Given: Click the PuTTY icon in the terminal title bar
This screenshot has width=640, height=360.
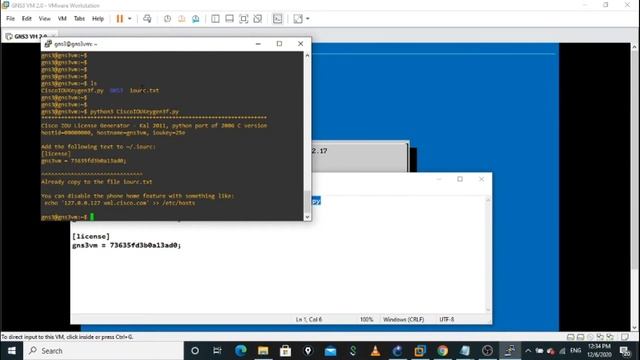Looking at the screenshot, I should (48, 44).
